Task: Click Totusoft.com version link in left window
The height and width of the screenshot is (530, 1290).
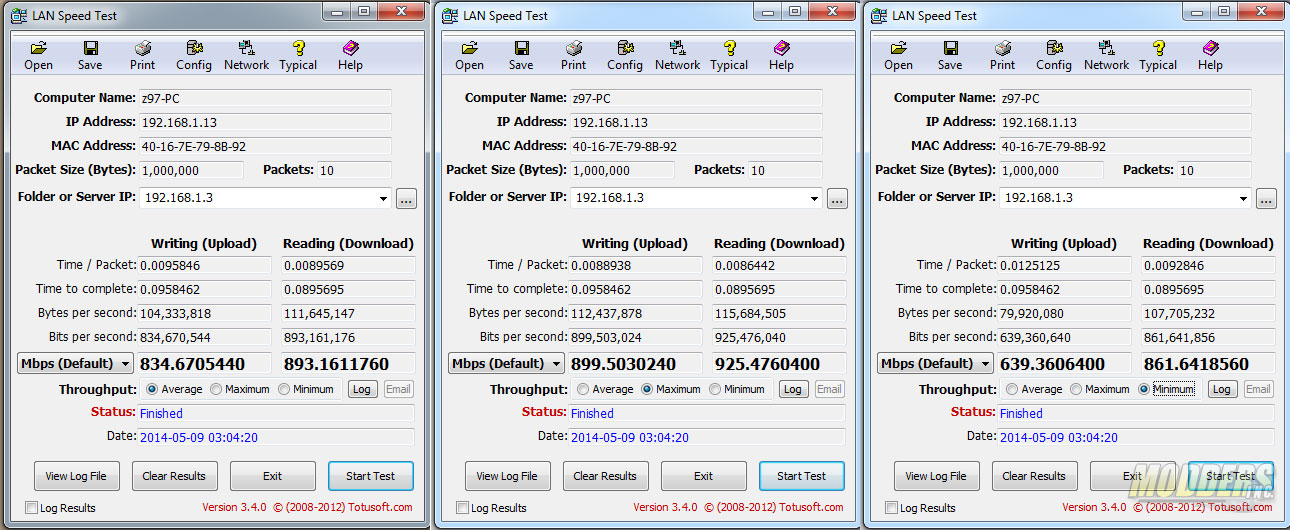Action: (307, 507)
